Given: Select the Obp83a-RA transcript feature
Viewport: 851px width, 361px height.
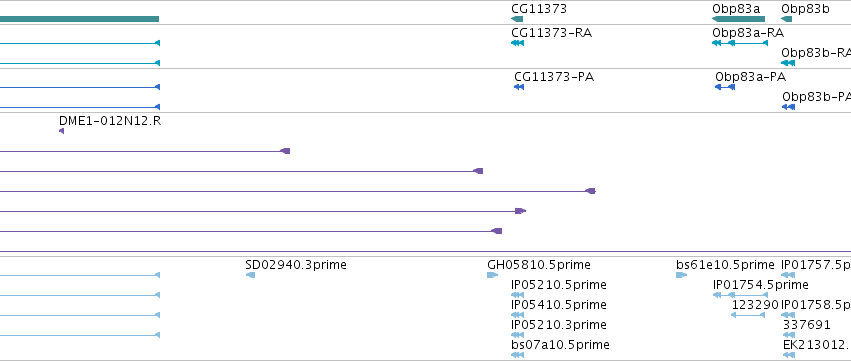Looking at the screenshot, I should pos(740,43).
